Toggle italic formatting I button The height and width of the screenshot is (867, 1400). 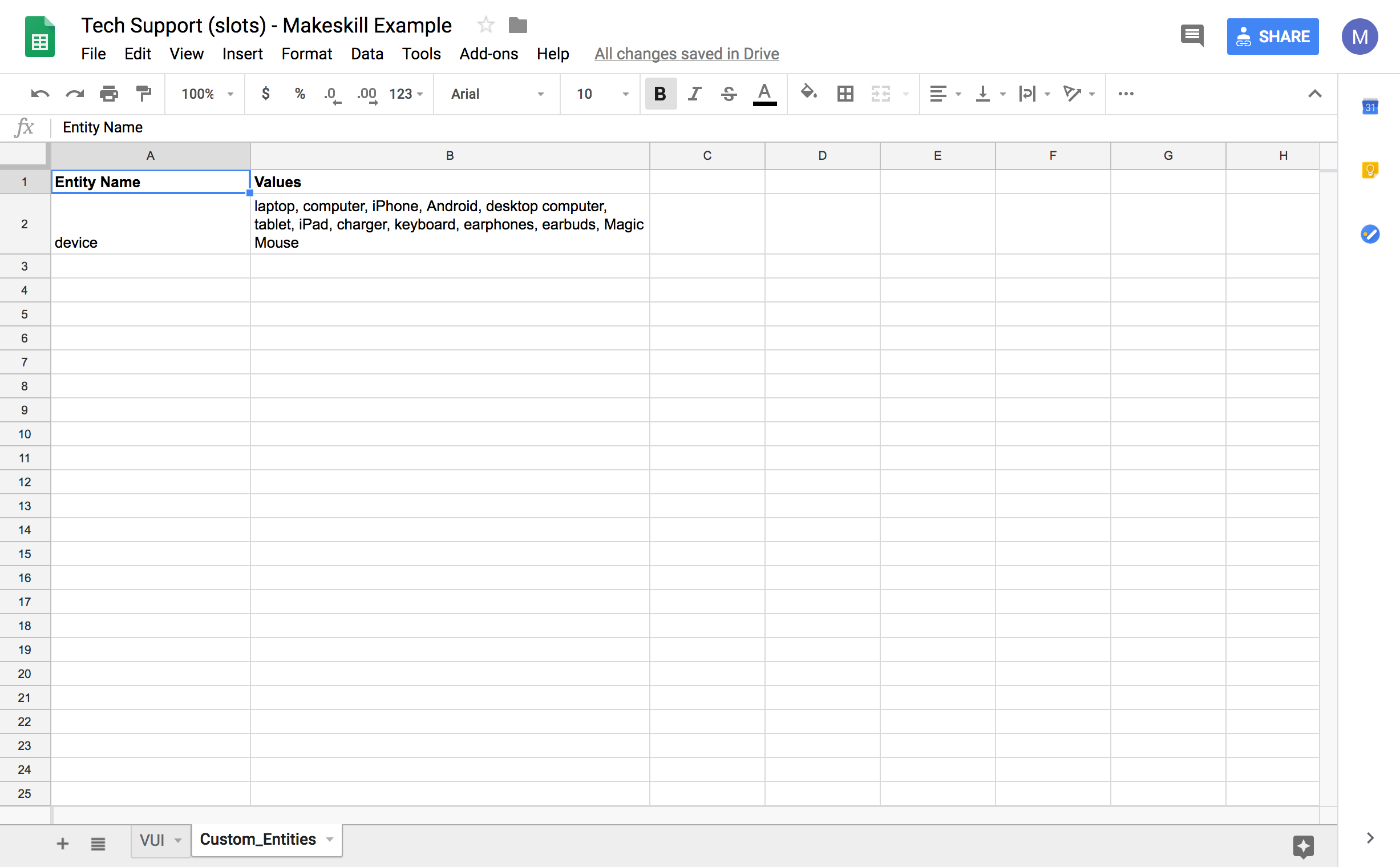point(694,94)
